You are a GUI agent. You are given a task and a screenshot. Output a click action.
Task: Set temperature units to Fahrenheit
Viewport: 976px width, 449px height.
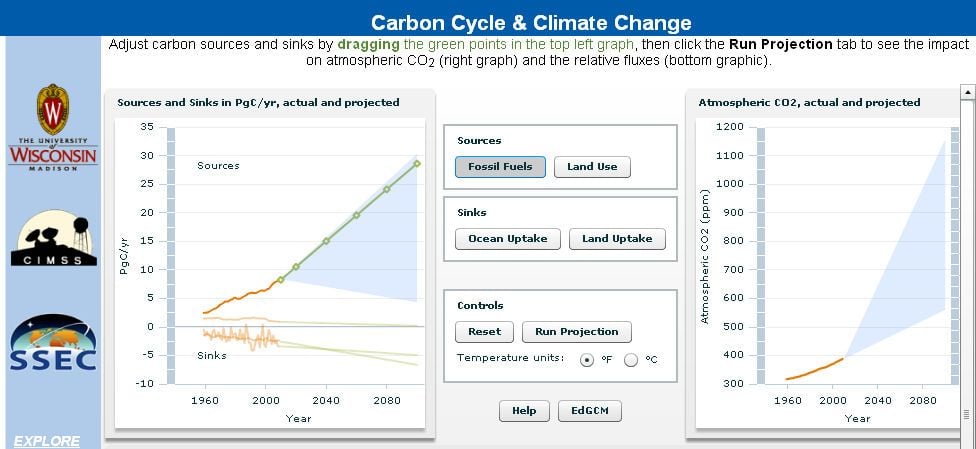click(x=586, y=360)
